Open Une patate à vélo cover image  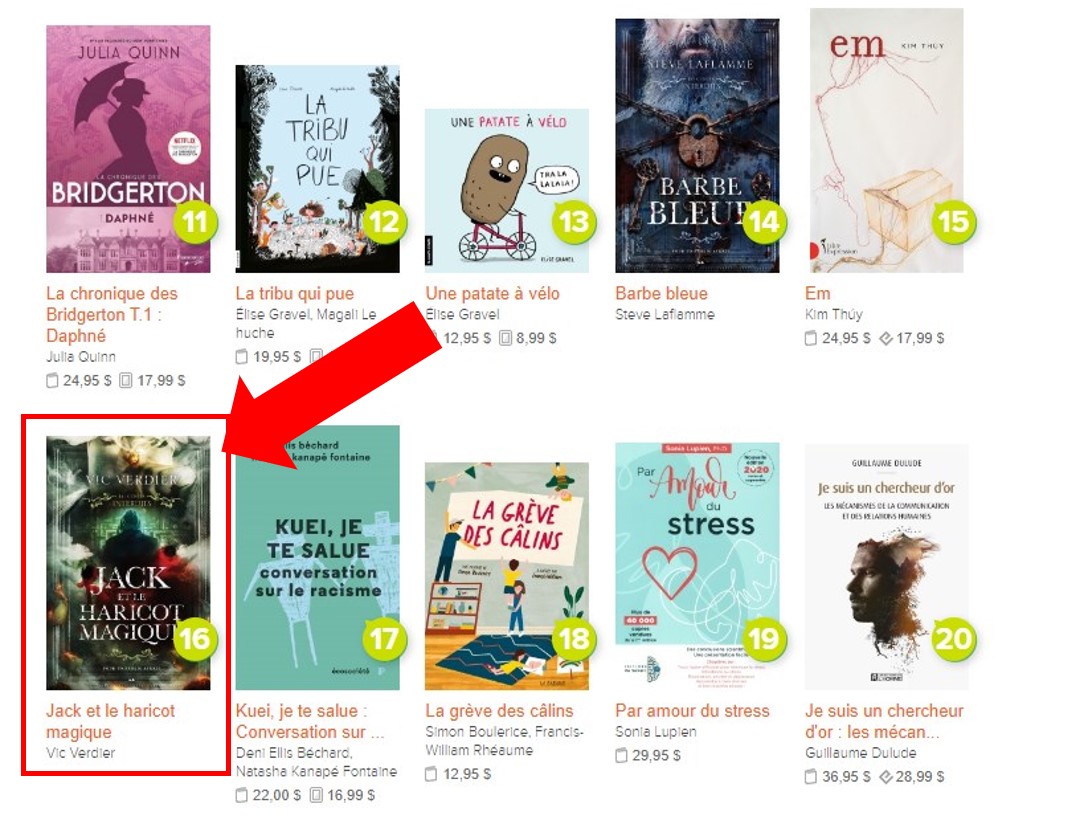(x=507, y=190)
